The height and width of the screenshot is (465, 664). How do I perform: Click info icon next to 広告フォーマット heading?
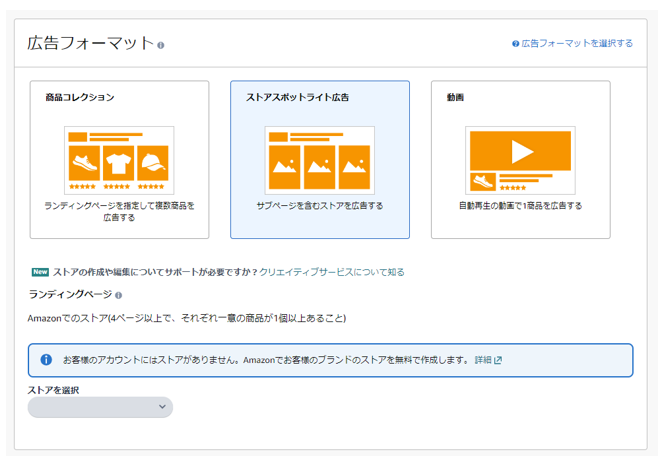160,45
